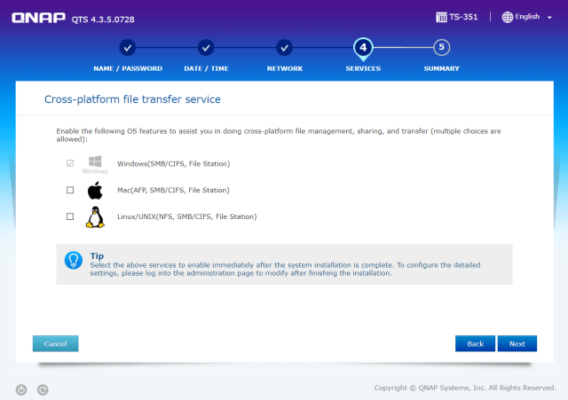Enable the Mac AFP service checkbox

pos(70,190)
